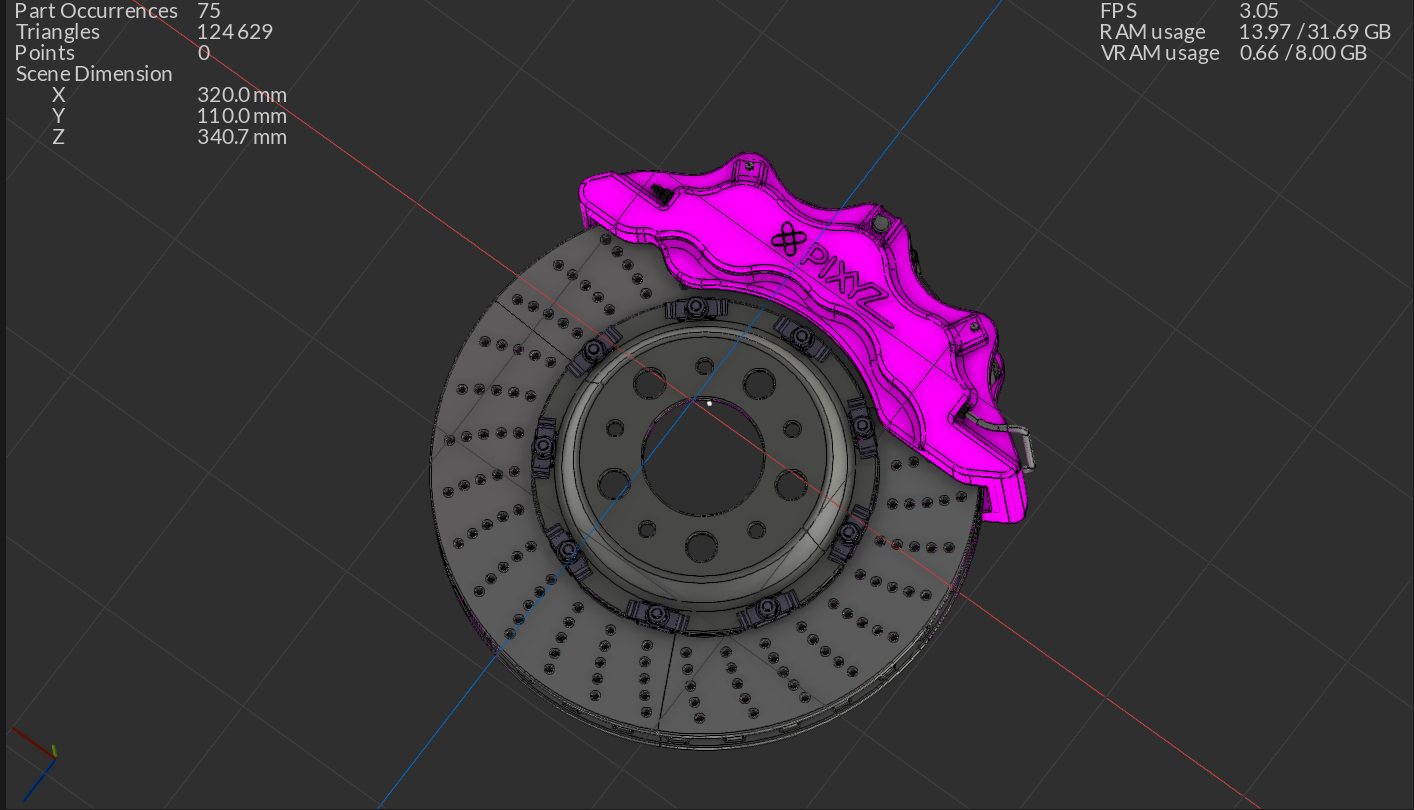Click the "Points" statistics label
The height and width of the screenshot is (810, 1414).
45,53
